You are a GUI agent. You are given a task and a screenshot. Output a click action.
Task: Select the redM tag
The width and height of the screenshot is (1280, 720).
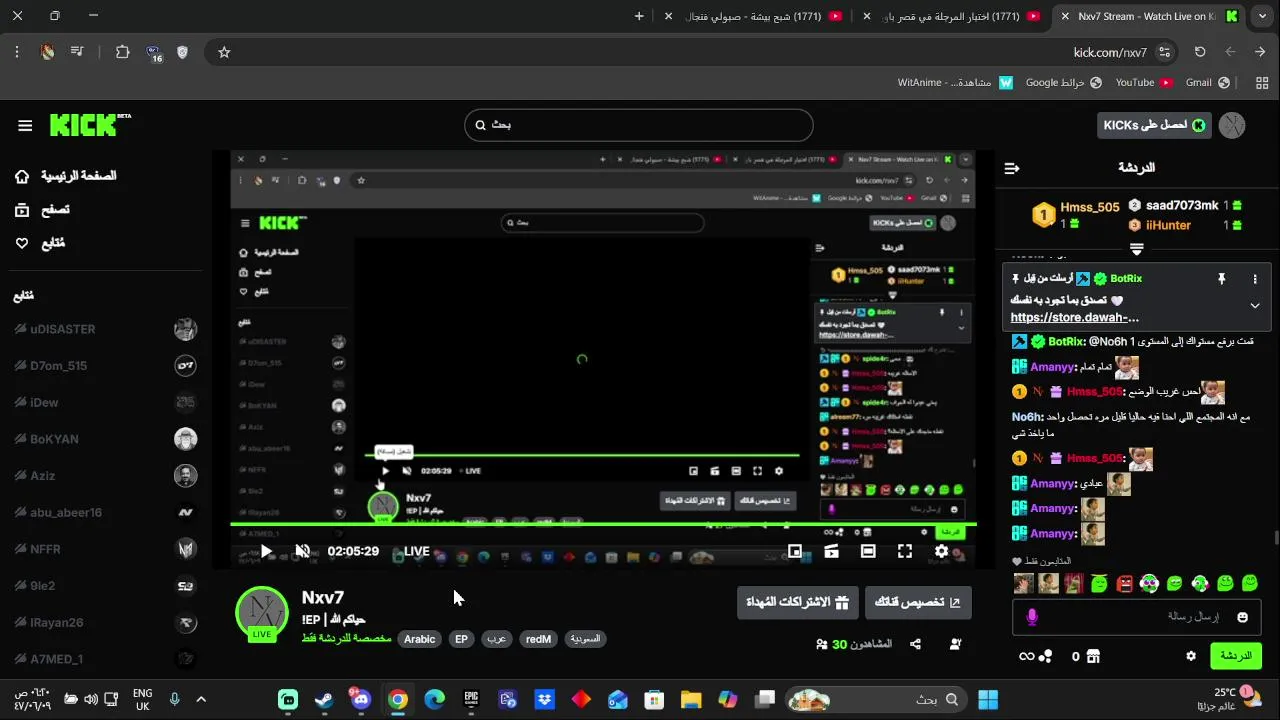(538, 639)
